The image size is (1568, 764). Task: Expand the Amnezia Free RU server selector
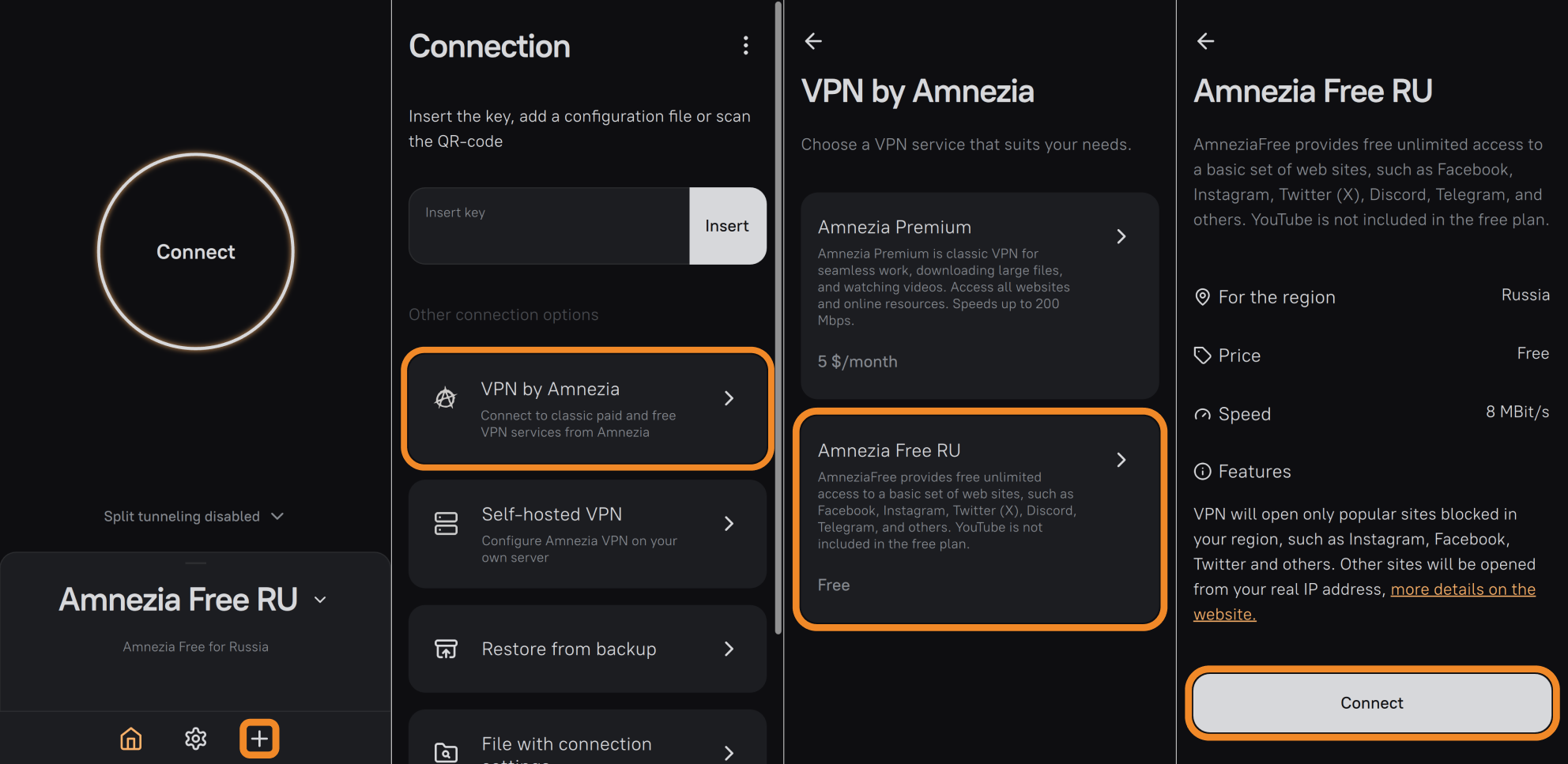click(320, 600)
